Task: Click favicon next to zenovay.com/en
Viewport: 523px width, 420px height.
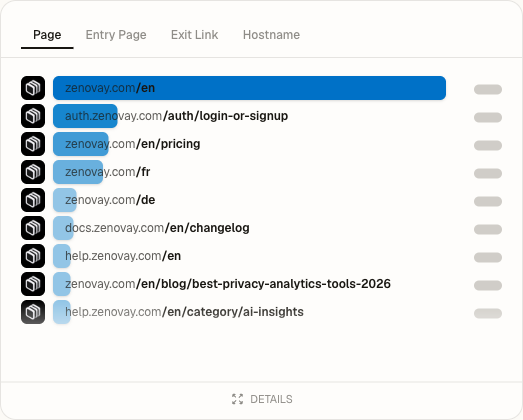Action: [x=33, y=88]
